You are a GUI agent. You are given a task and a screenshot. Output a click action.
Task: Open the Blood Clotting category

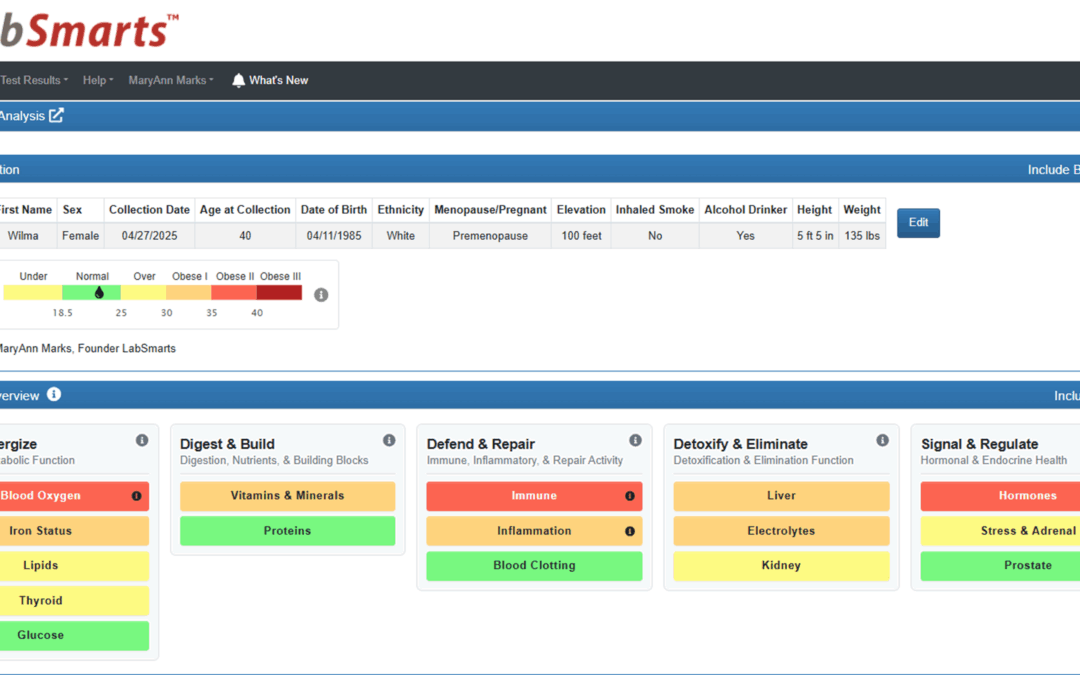tap(534, 565)
